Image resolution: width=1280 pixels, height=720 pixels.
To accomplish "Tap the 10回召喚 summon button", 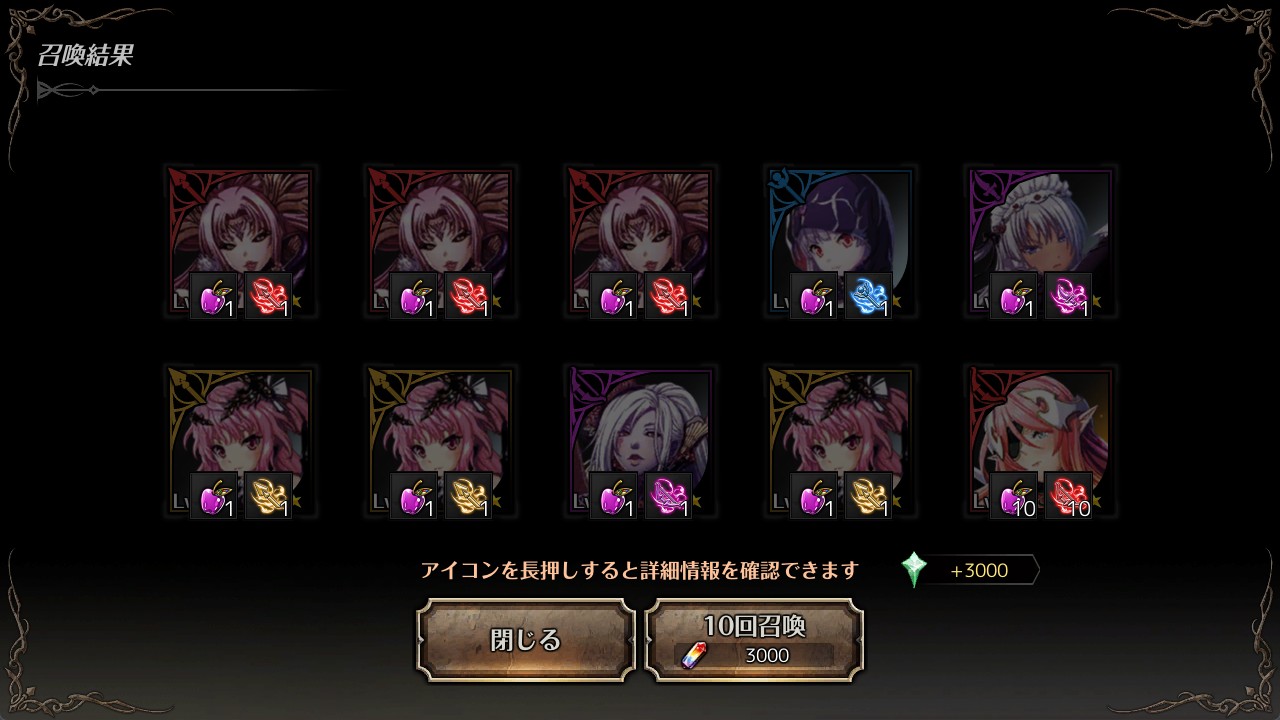I will click(754, 640).
